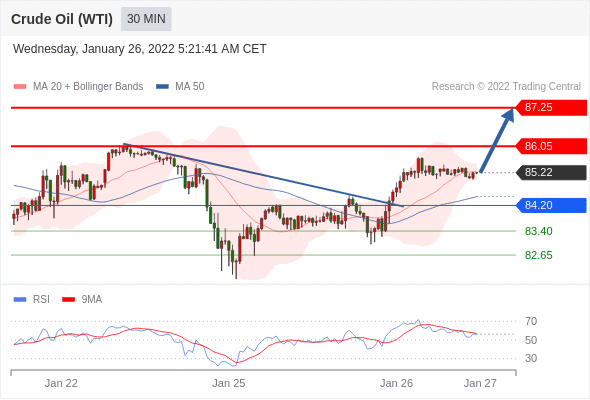Click the 82.65 support level label
The height and width of the screenshot is (400, 590).
click(x=539, y=255)
